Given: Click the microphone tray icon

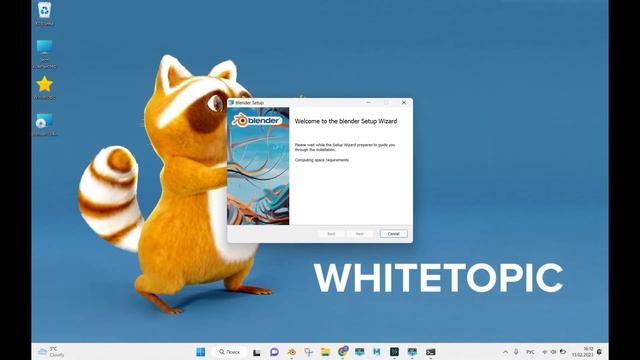Looking at the screenshot, I should [516, 352].
